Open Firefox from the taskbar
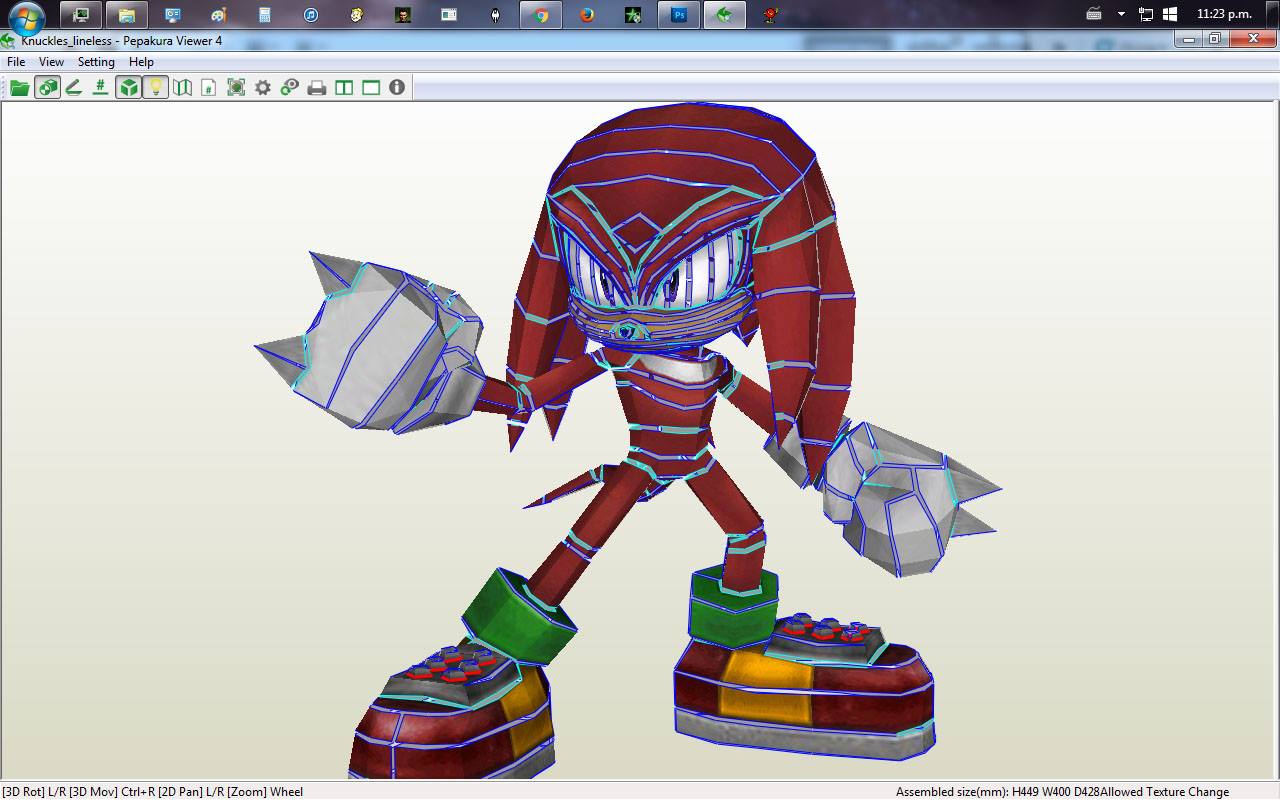 pos(587,15)
